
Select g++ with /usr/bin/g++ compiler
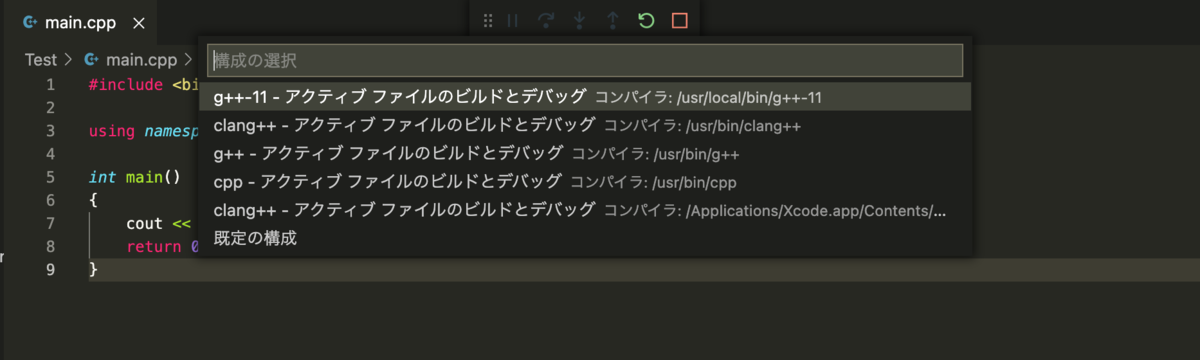coord(585,153)
